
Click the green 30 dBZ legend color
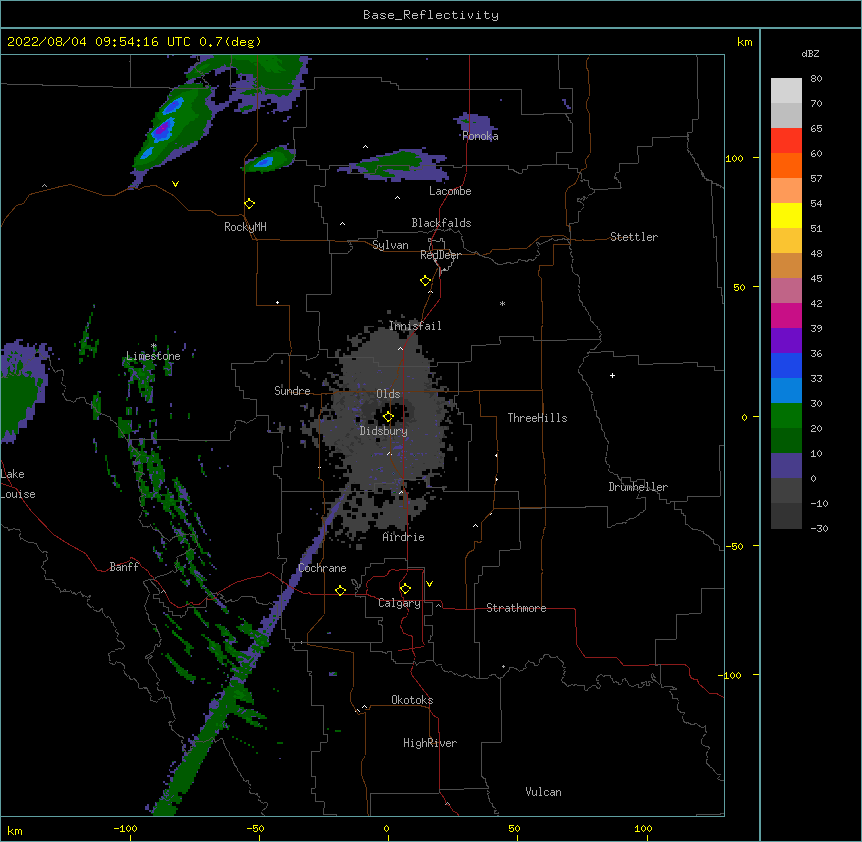click(x=786, y=416)
